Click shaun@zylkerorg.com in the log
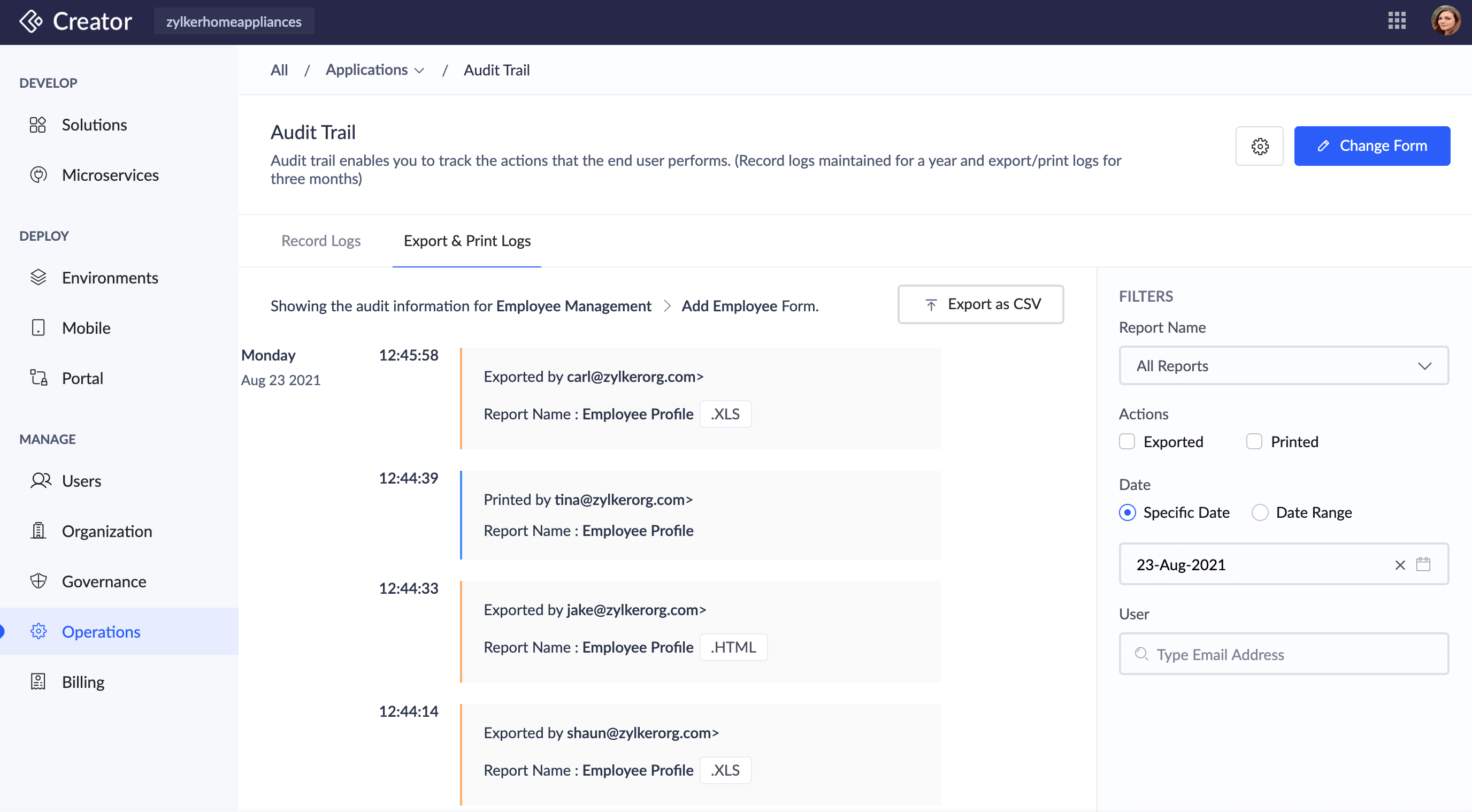This screenshot has height=812, width=1472. click(x=638, y=733)
